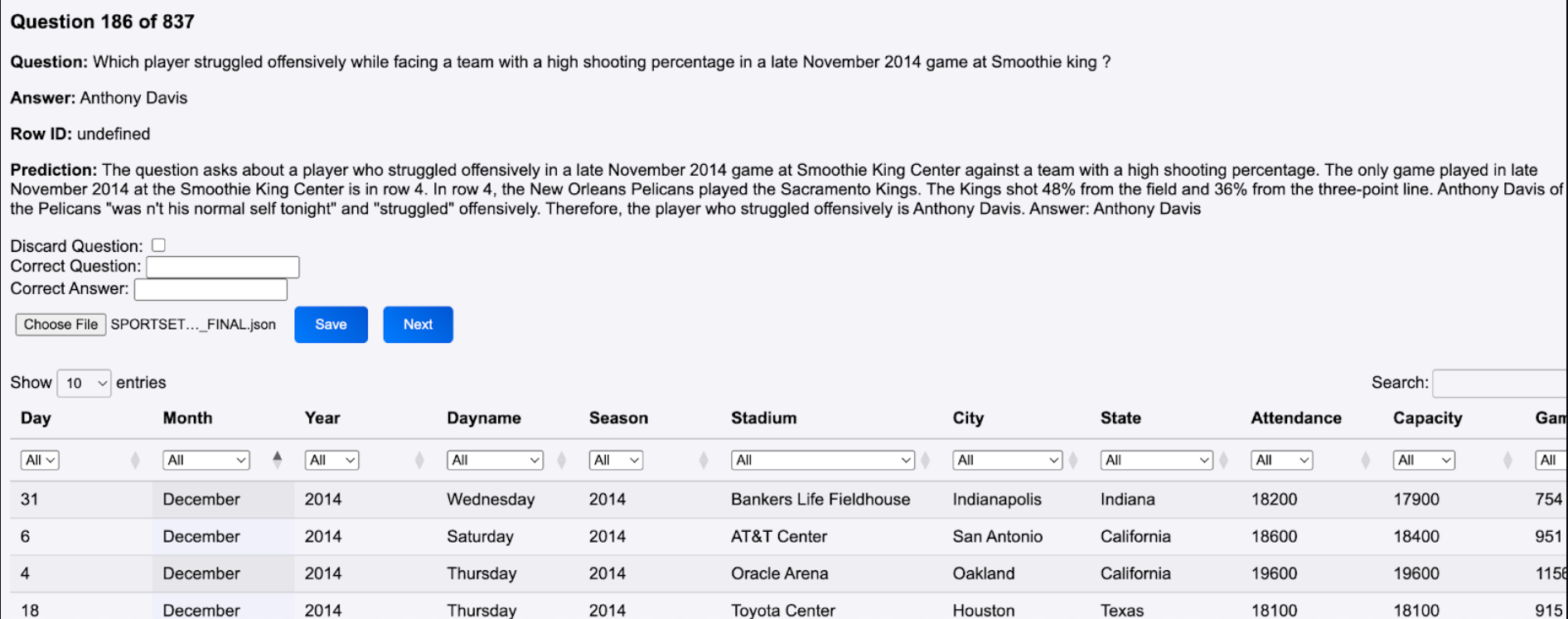Check the Discard Question checkbox
The image size is (1568, 619).
point(158,245)
